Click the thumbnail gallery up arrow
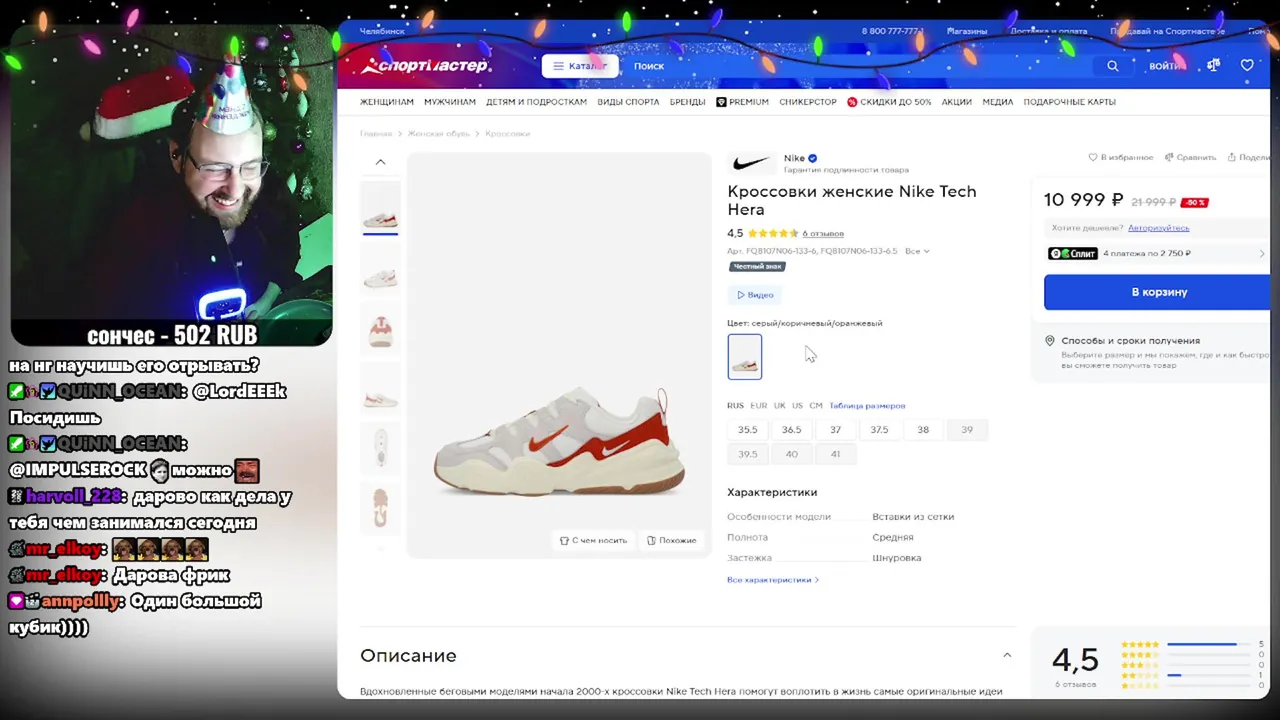This screenshot has width=1280, height=720. (380, 162)
